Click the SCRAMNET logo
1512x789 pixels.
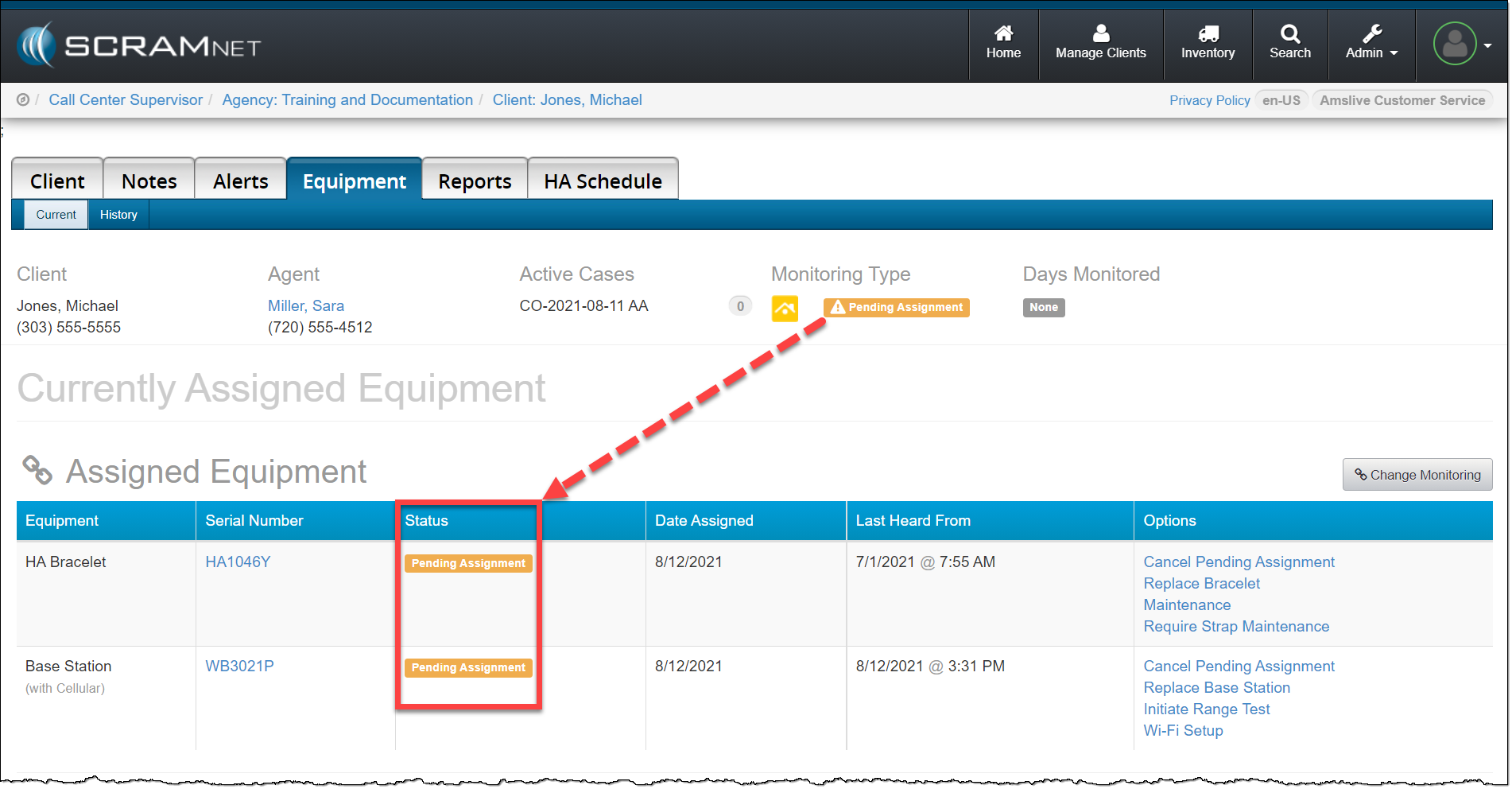(139, 45)
